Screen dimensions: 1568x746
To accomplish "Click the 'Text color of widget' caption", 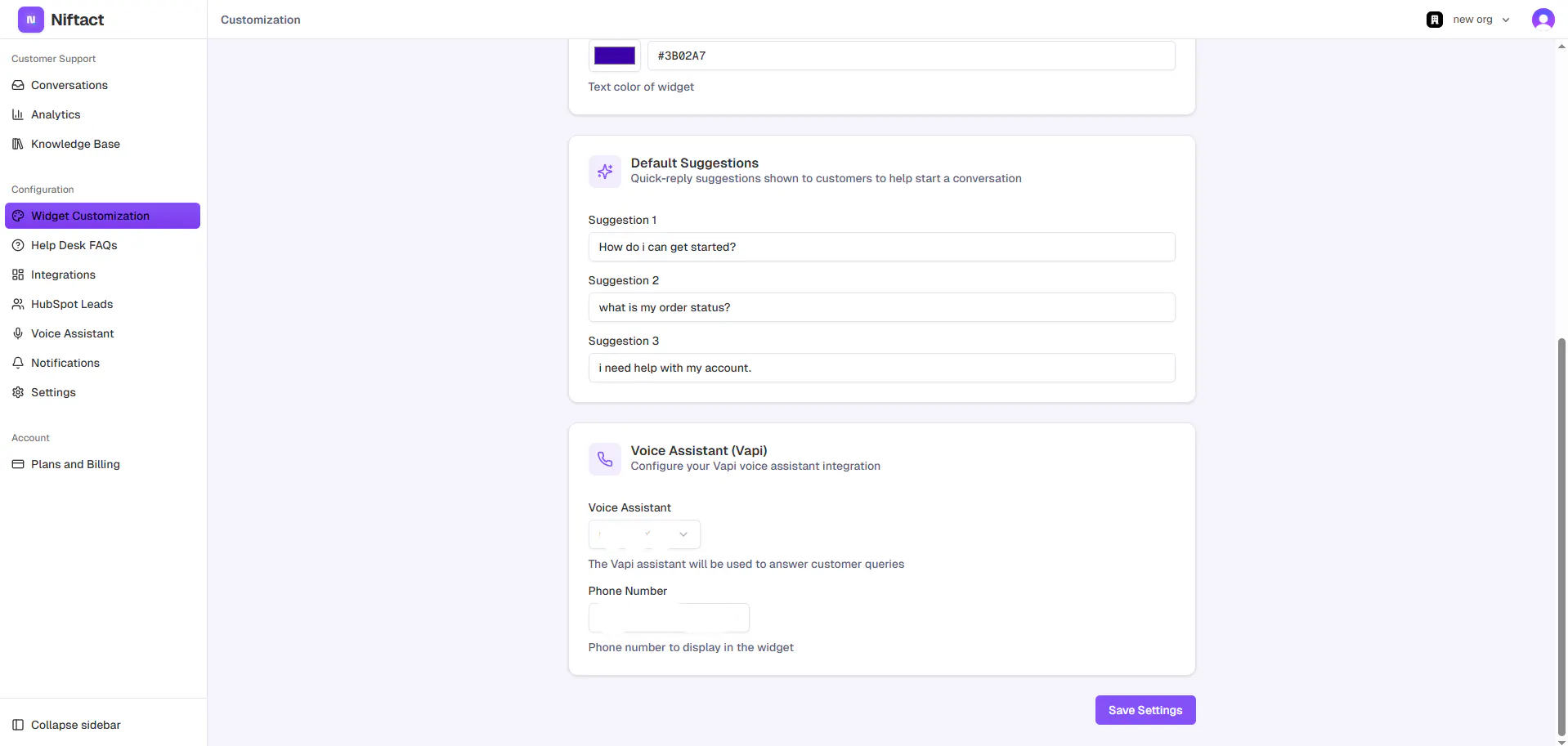I will pos(641,87).
